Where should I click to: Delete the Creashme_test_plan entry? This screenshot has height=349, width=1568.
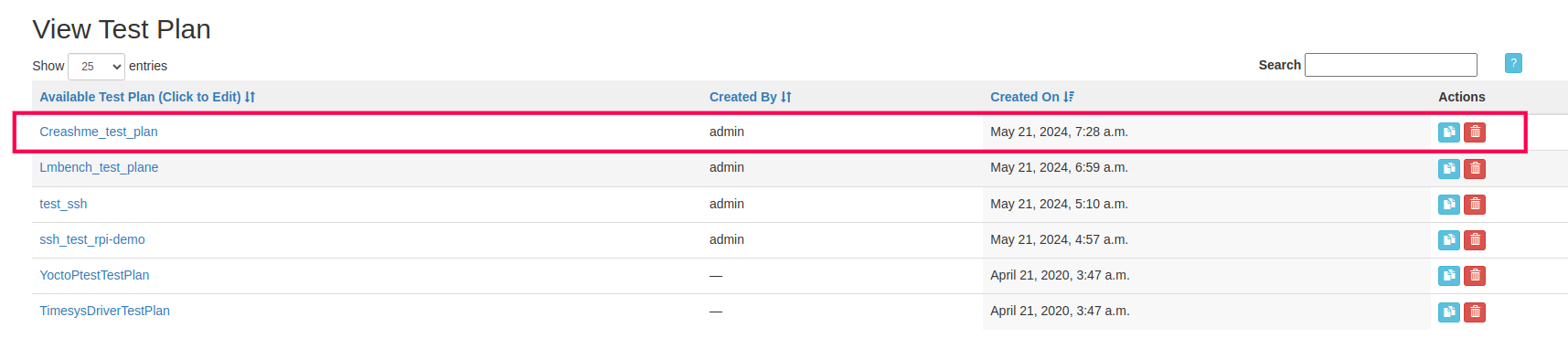(x=1474, y=132)
